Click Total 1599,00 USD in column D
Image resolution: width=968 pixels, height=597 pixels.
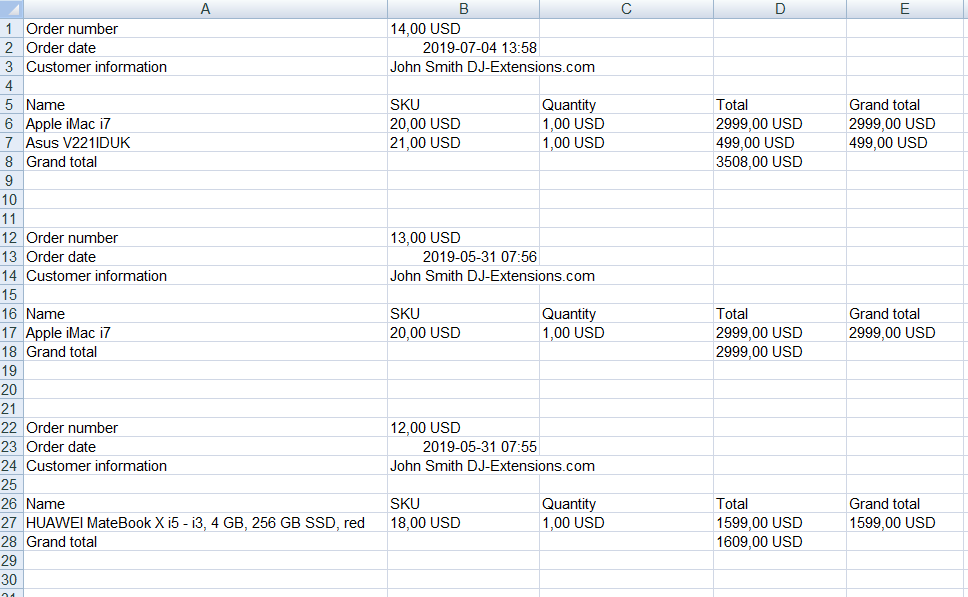click(x=780, y=523)
